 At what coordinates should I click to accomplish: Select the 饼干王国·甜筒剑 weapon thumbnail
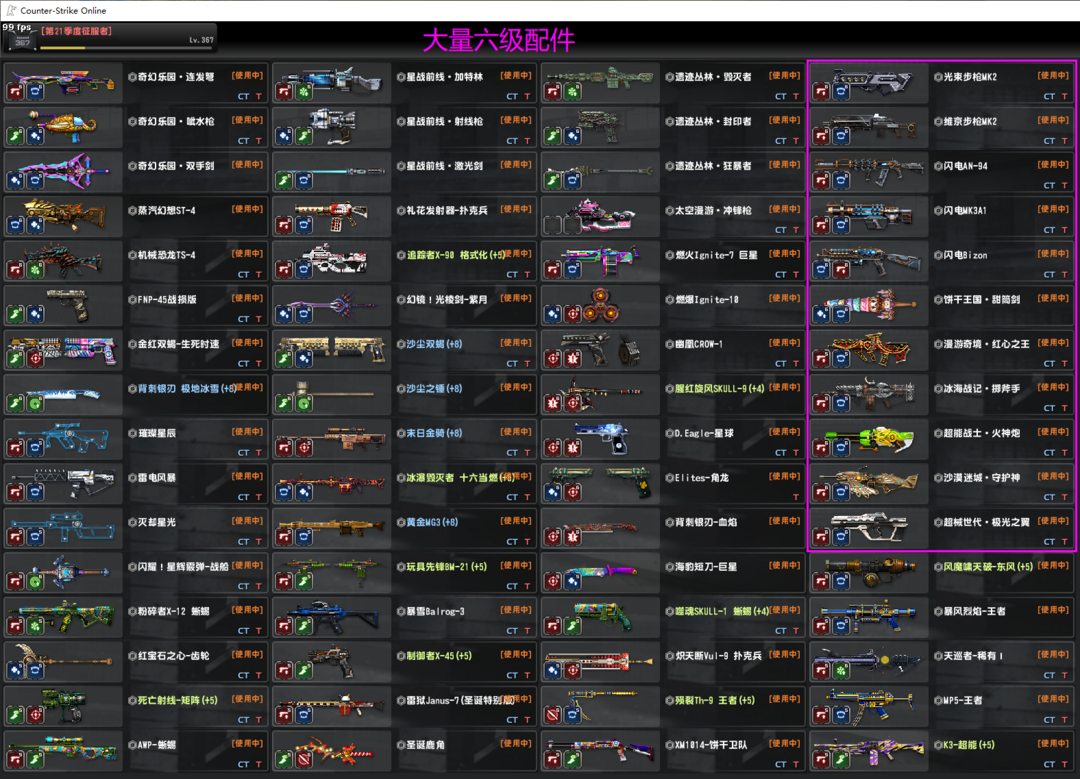pyautogui.click(x=869, y=306)
